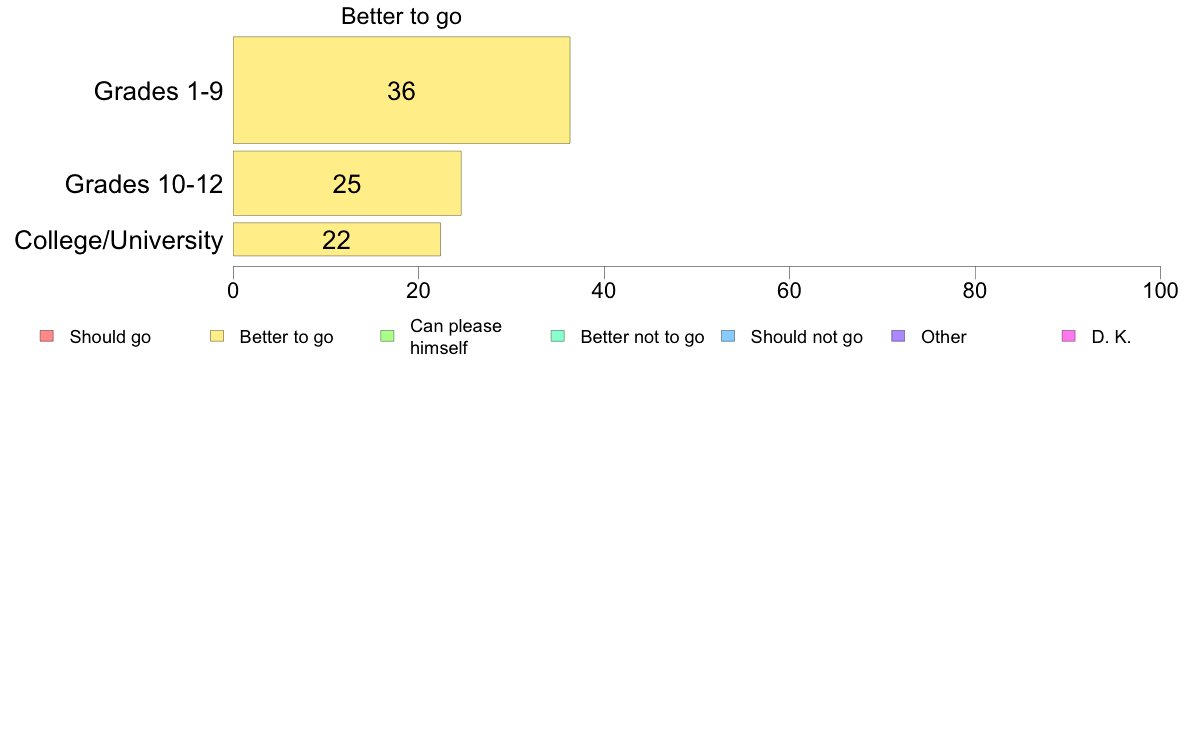Select the blue Should not go swatch

(x=728, y=337)
